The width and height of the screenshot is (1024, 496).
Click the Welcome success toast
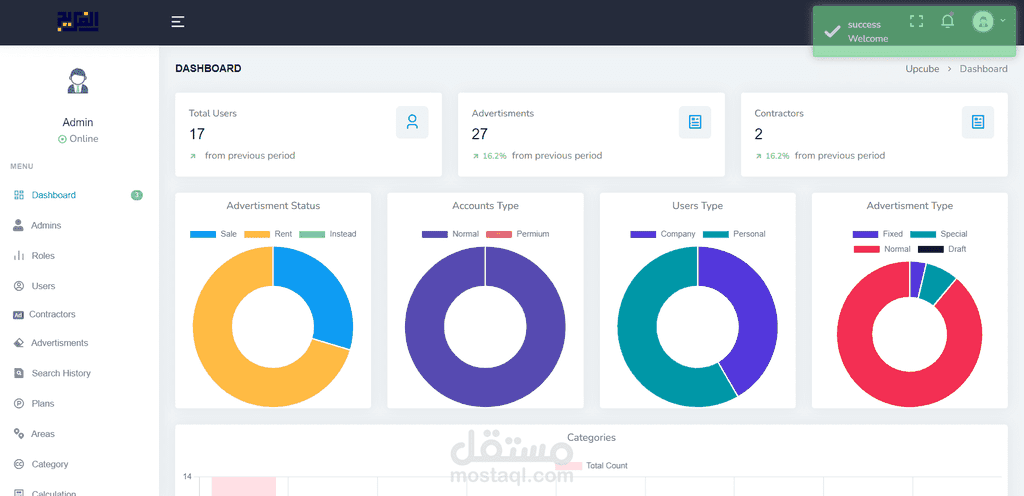(916, 31)
